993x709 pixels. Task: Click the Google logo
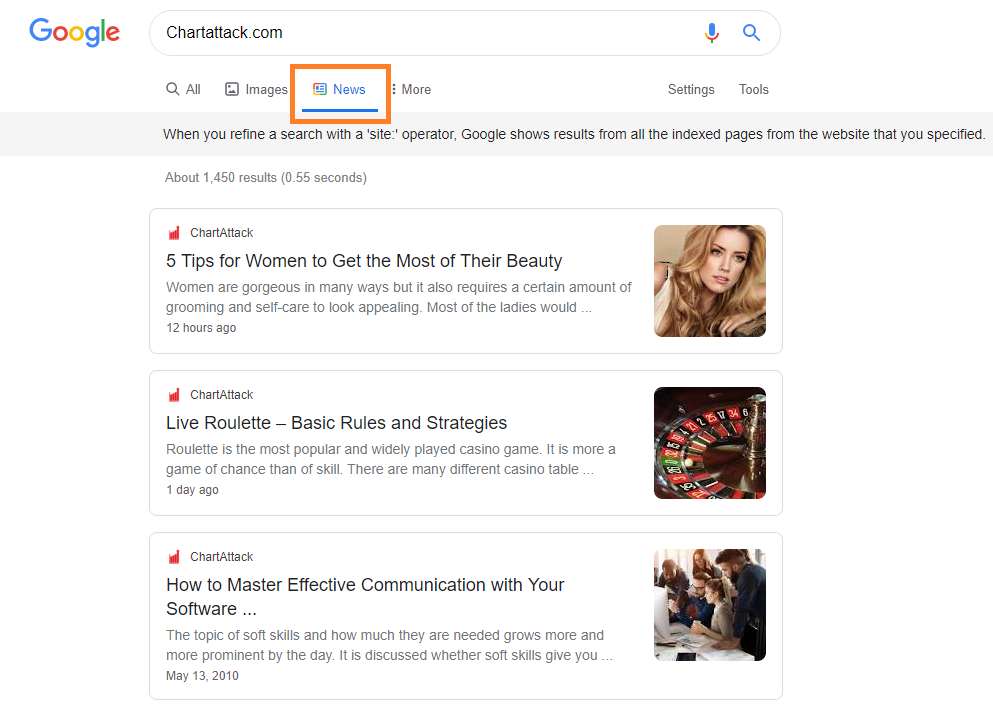[74, 32]
